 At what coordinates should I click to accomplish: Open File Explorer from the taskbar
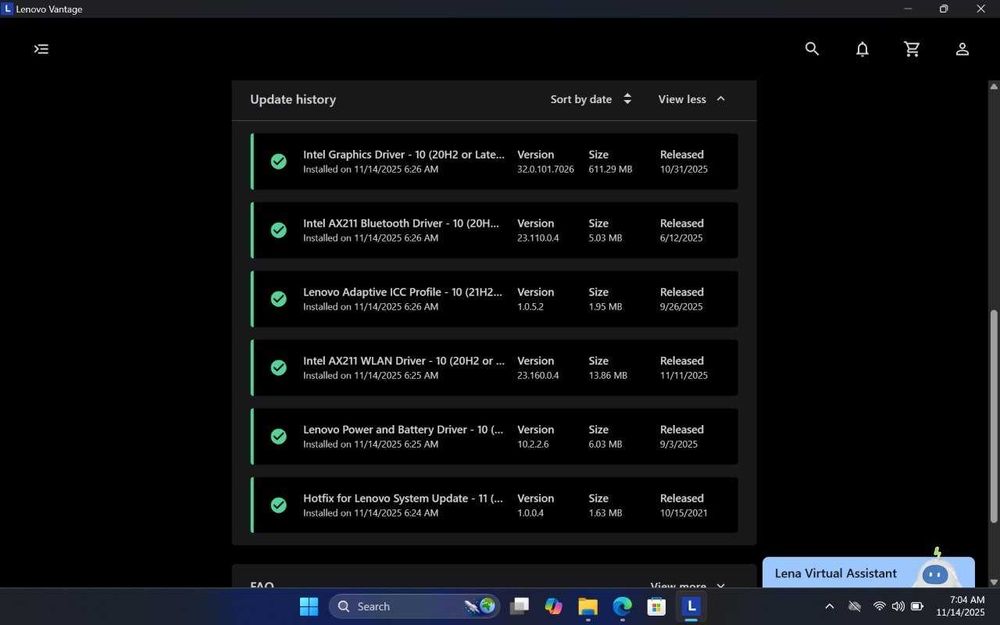[587, 606]
